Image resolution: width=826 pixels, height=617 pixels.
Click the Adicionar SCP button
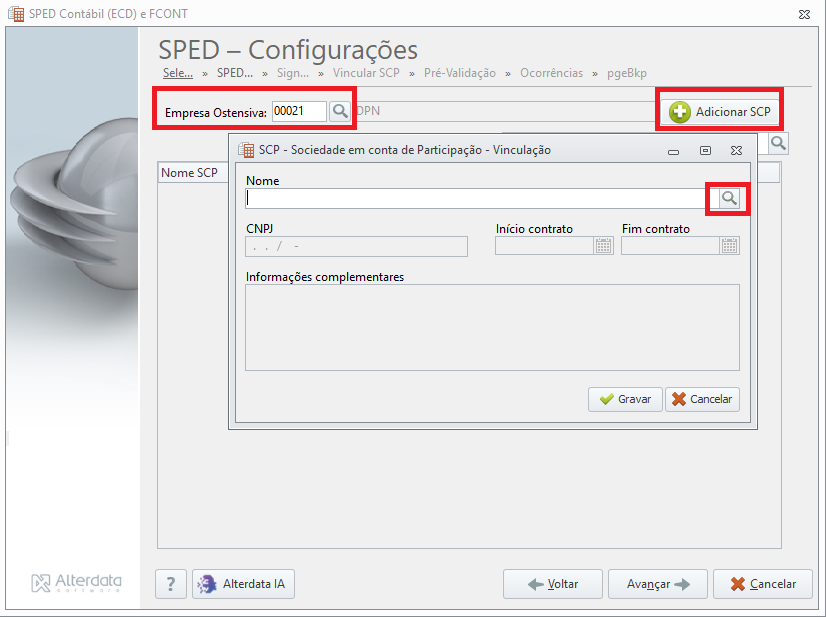[x=720, y=112]
